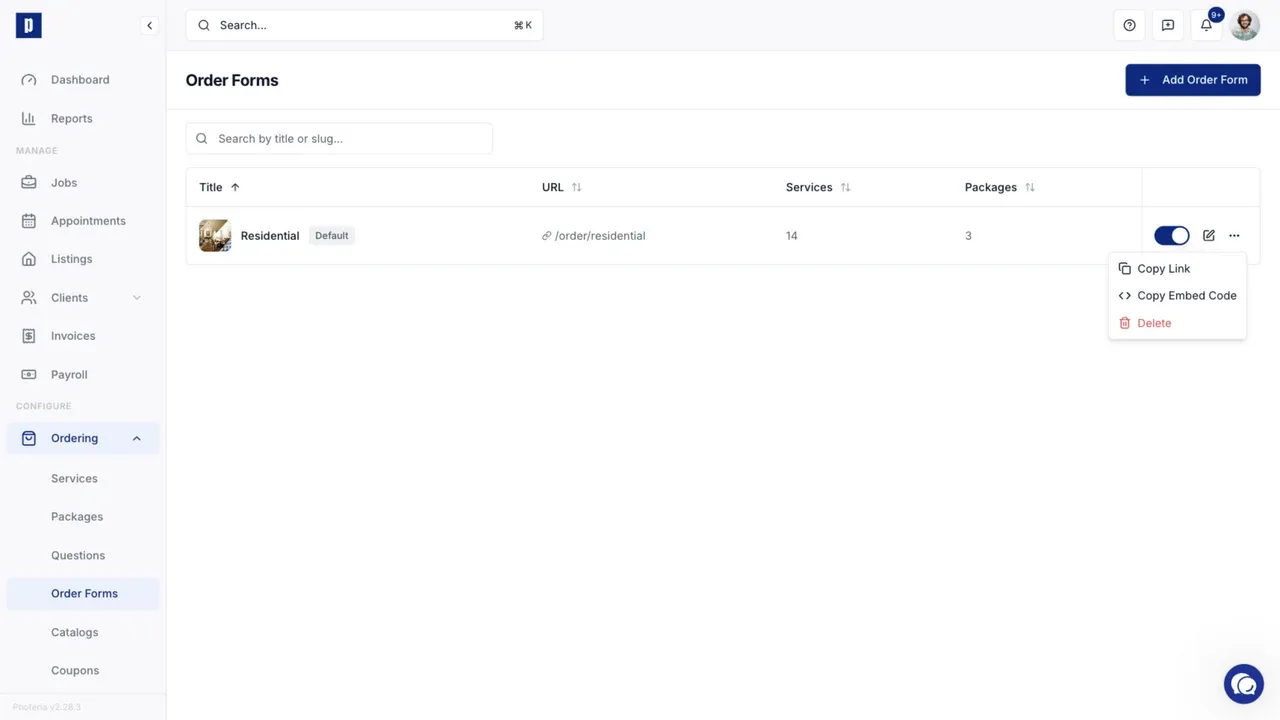1280x720 pixels.
Task: Click the Default badge
Action: (332, 236)
